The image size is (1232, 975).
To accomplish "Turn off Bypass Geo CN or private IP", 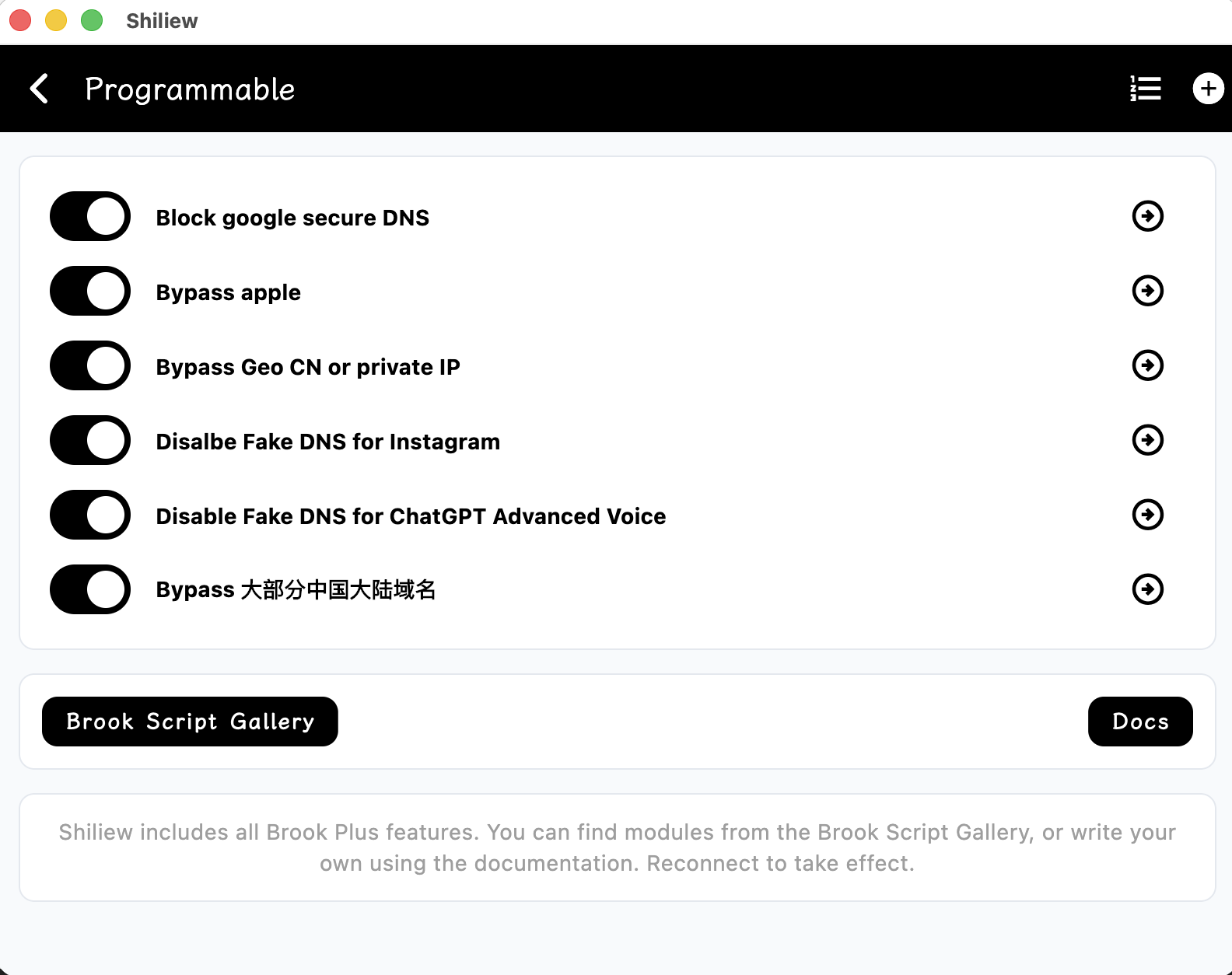I will 90,365.
